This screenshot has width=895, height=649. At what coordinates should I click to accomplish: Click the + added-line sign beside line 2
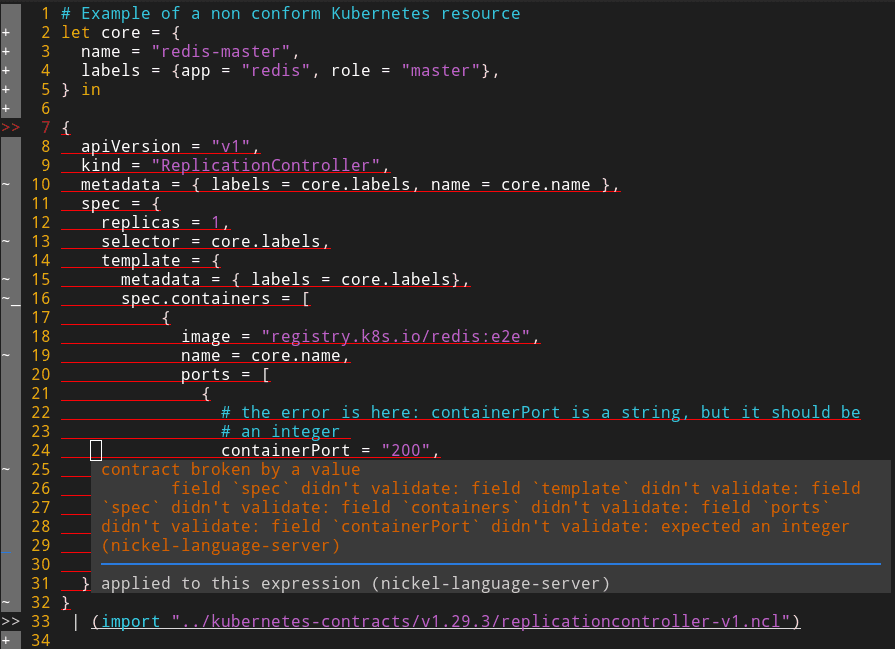[x=6, y=32]
